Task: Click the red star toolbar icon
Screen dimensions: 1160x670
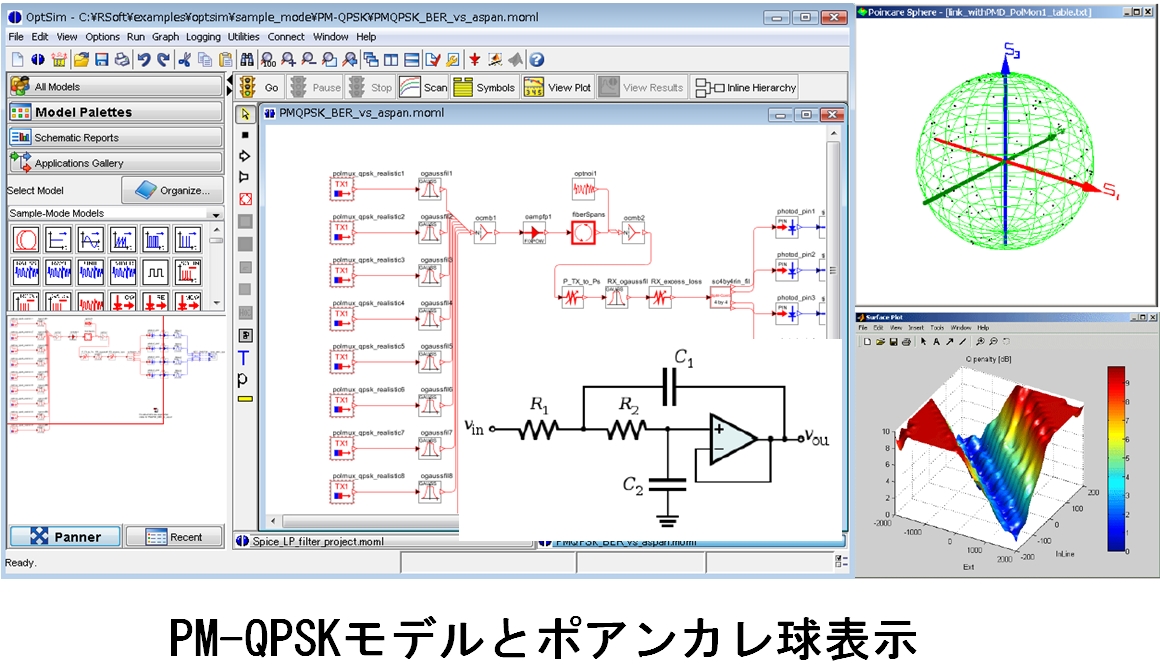Action: [475, 60]
